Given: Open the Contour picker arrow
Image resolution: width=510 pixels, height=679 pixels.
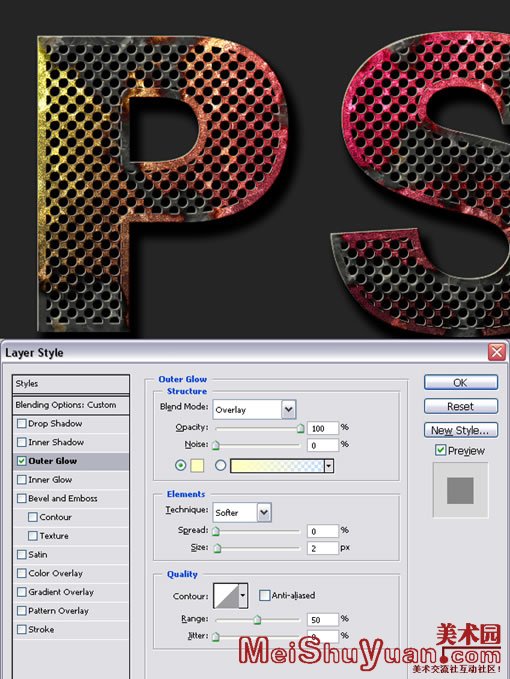Looking at the screenshot, I should click(x=243, y=596).
